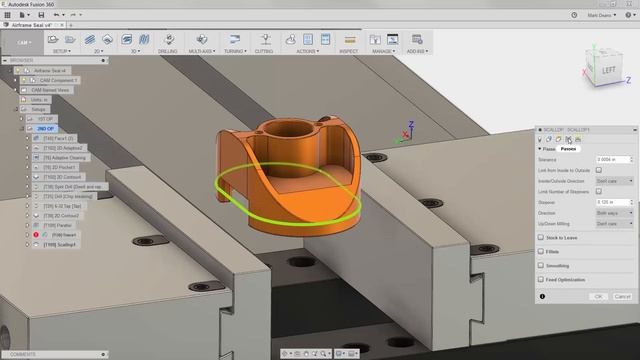This screenshot has height=360, width=640.
Task: Select the Multi-Axis tool icon
Action: click(x=202, y=40)
